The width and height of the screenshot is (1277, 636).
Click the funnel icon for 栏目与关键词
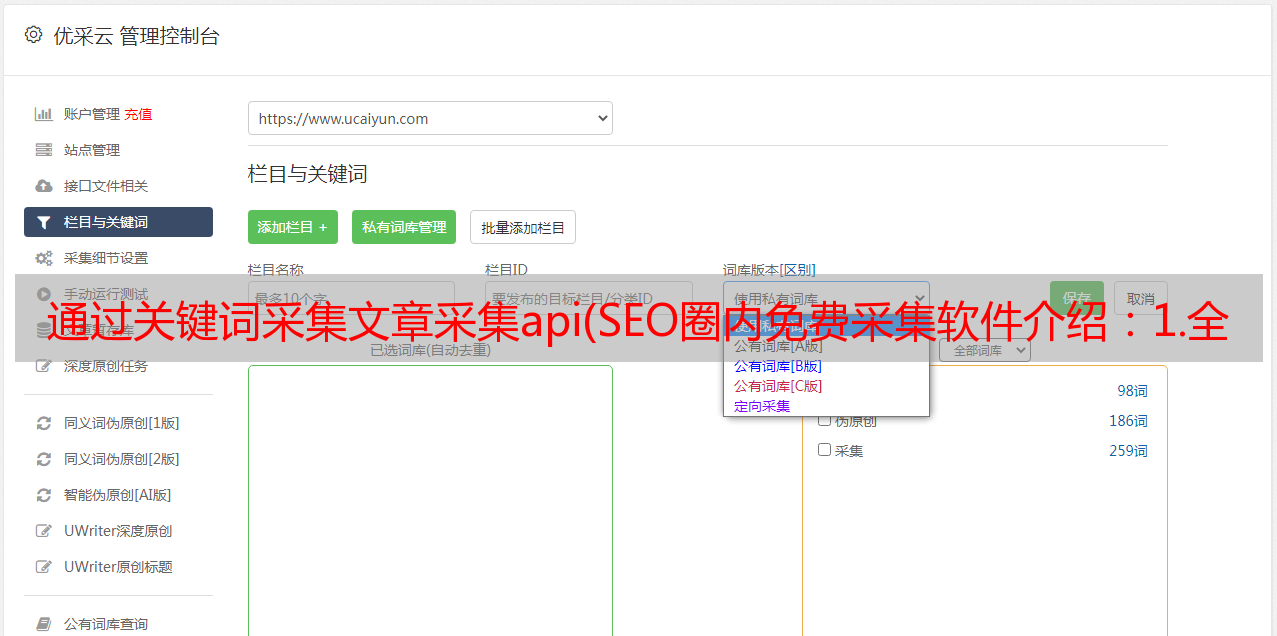pos(43,222)
